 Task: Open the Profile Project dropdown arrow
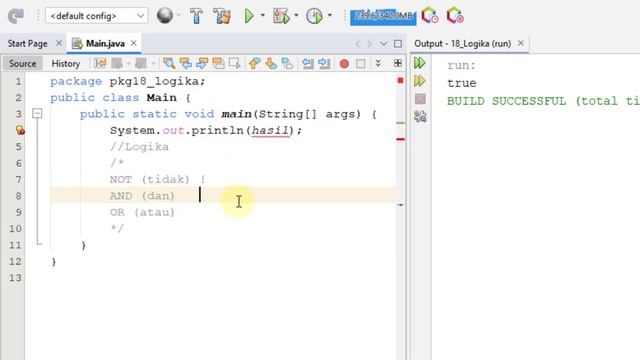(x=330, y=16)
